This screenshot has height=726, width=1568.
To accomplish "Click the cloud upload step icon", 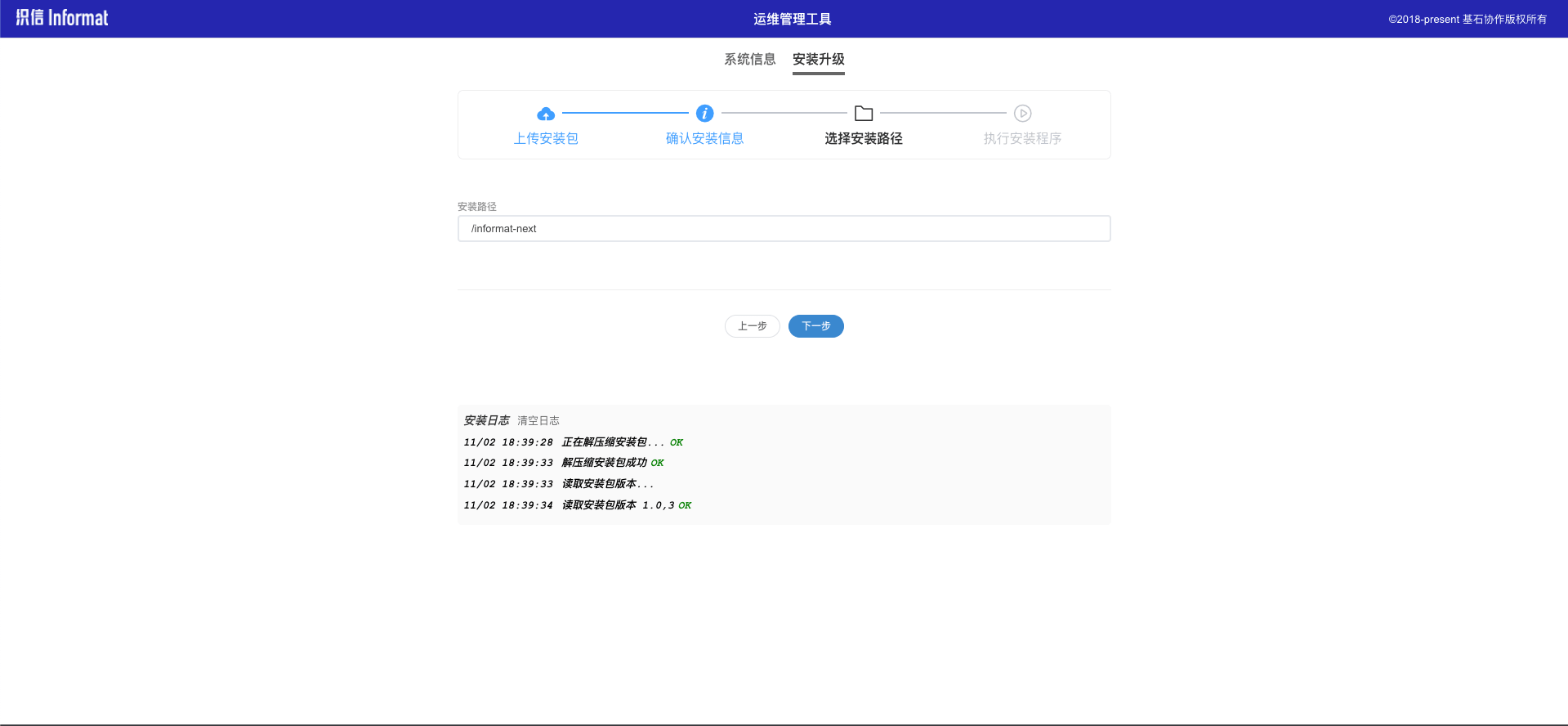I will coord(546,114).
